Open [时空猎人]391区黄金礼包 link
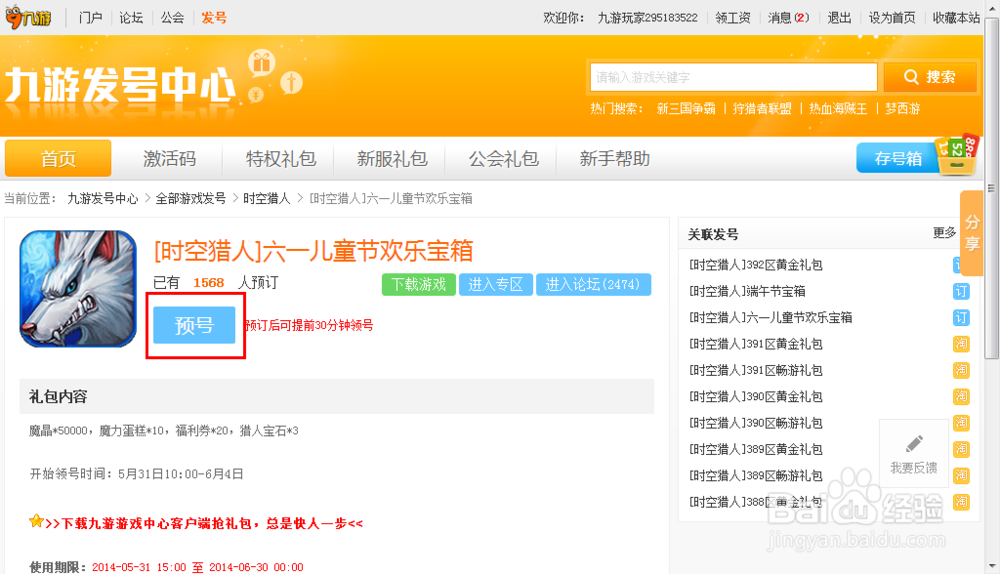Image resolution: width=1000 pixels, height=574 pixels. tap(756, 344)
